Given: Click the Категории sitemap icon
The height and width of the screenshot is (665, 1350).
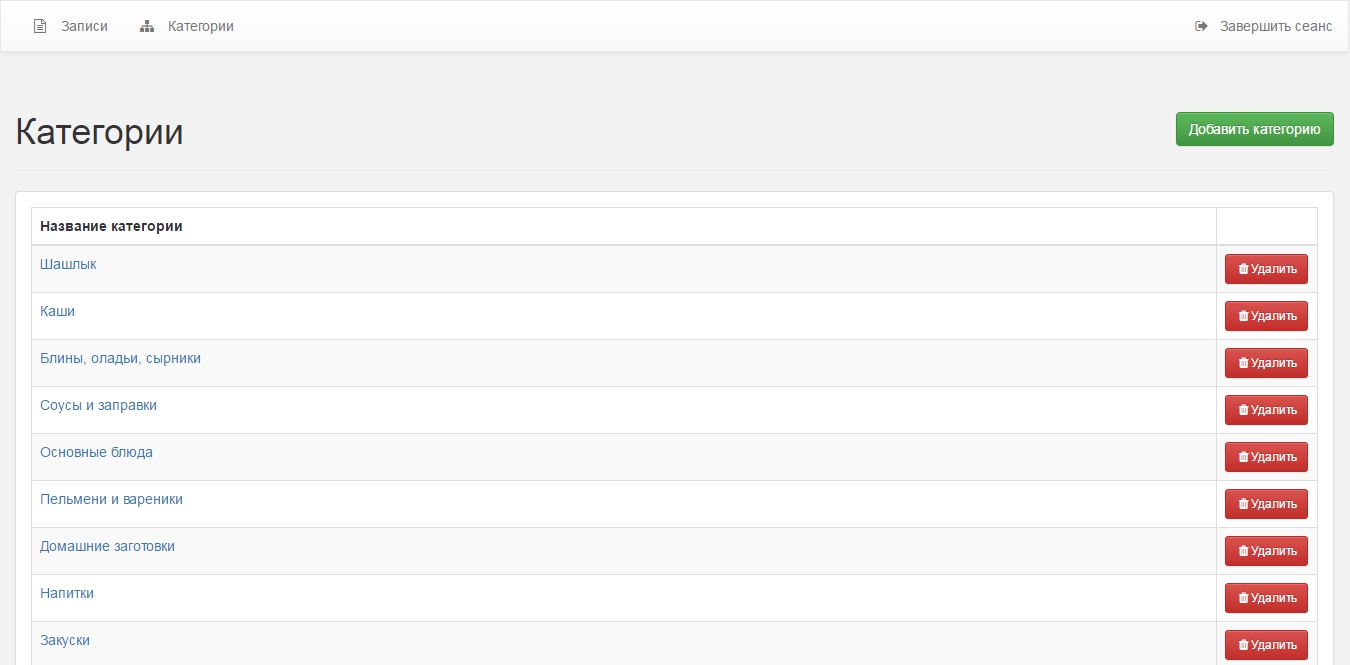Looking at the screenshot, I should pyautogui.click(x=147, y=26).
